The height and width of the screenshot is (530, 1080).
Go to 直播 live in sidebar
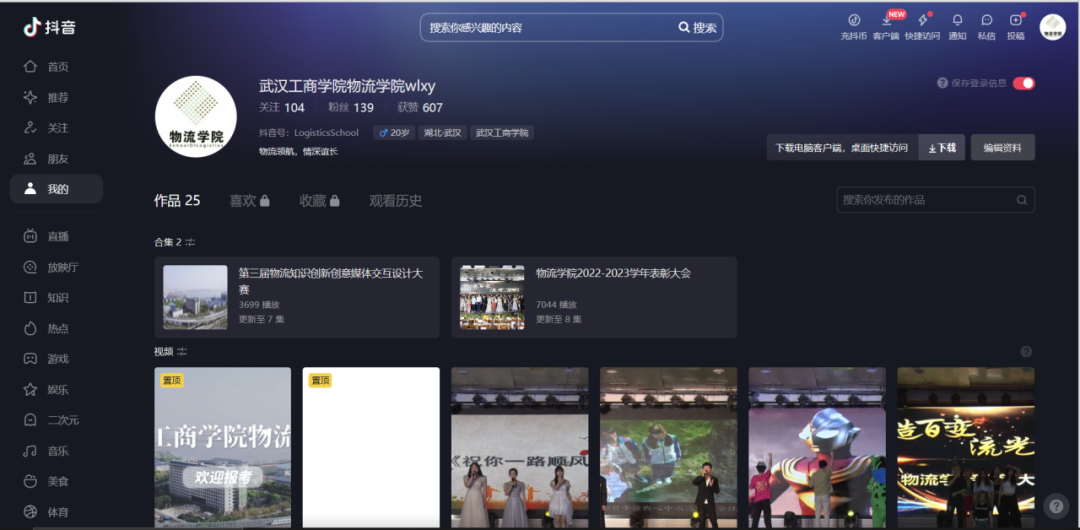[57, 236]
